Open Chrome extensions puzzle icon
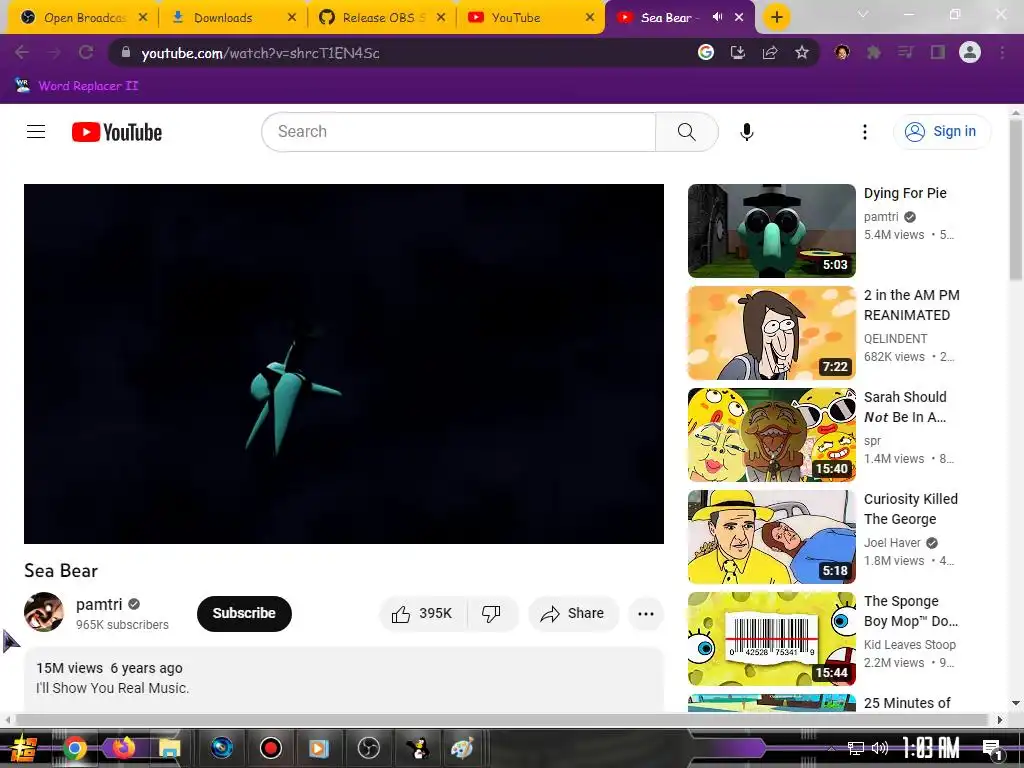1024x768 pixels. 873,52
